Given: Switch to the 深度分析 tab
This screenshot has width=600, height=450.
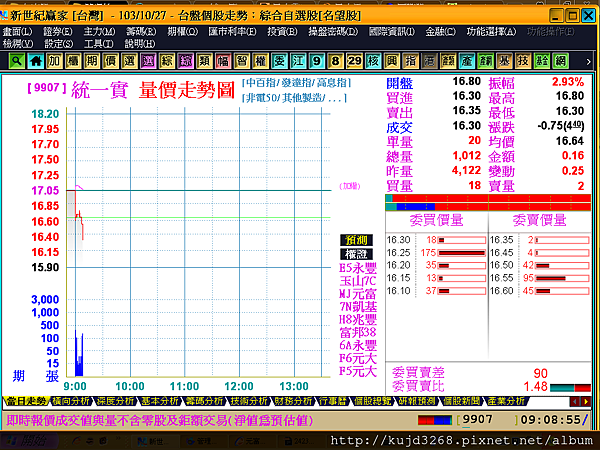Looking at the screenshot, I should point(115,401).
